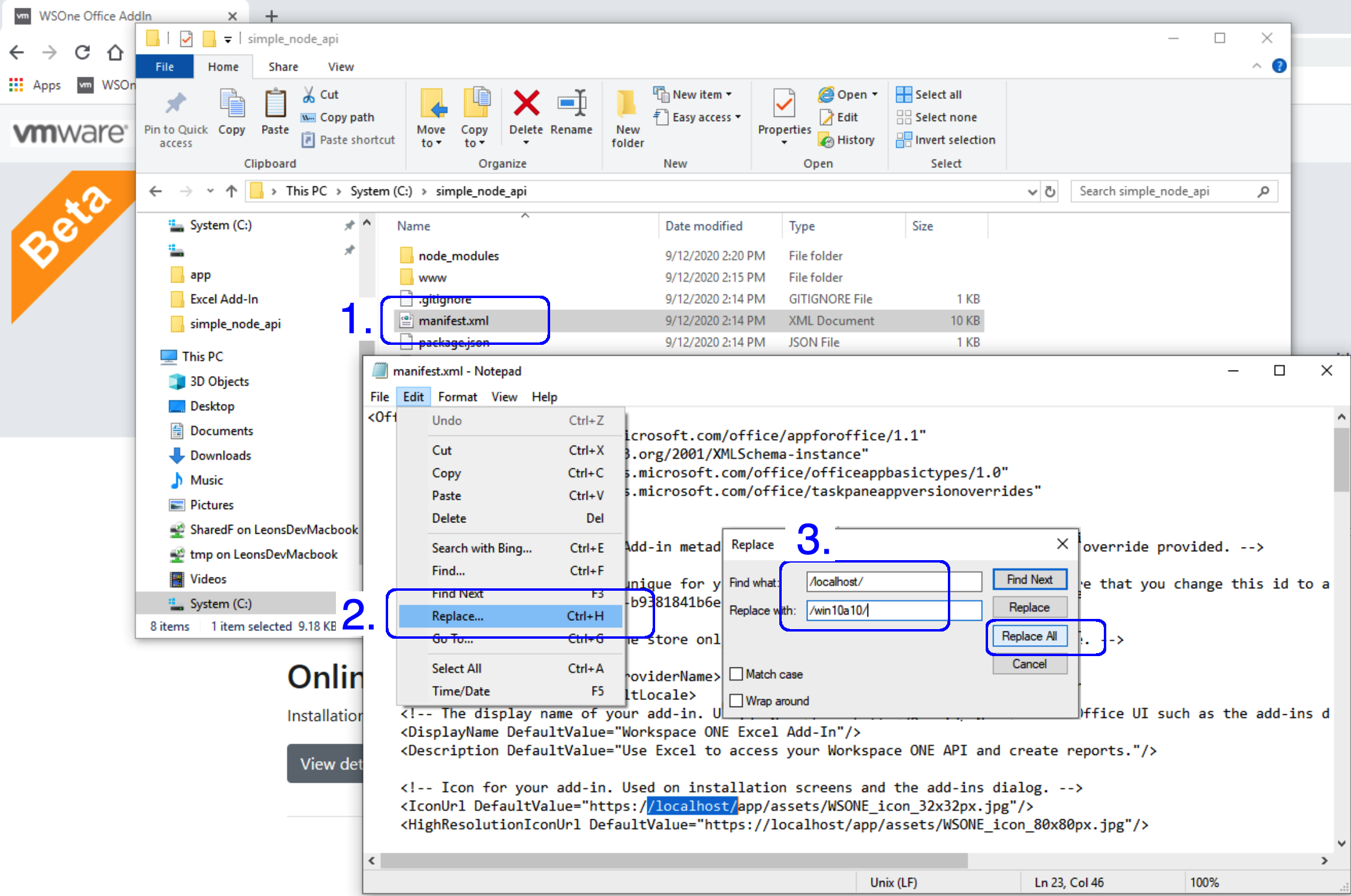Viewport: 1351px width, 896px height.
Task: Click the Replace All button
Action: coord(1029,636)
